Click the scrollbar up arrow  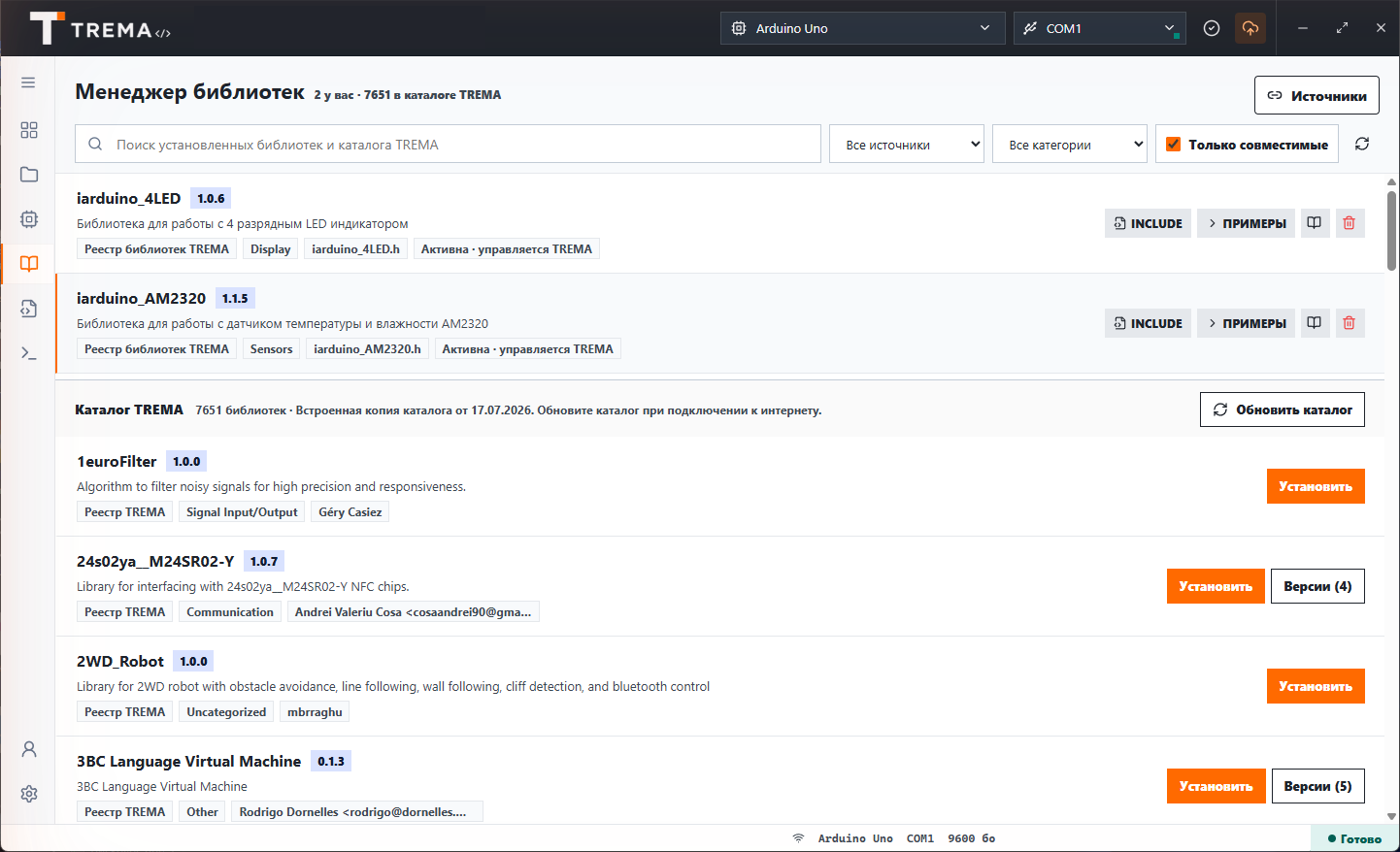tap(1391, 181)
